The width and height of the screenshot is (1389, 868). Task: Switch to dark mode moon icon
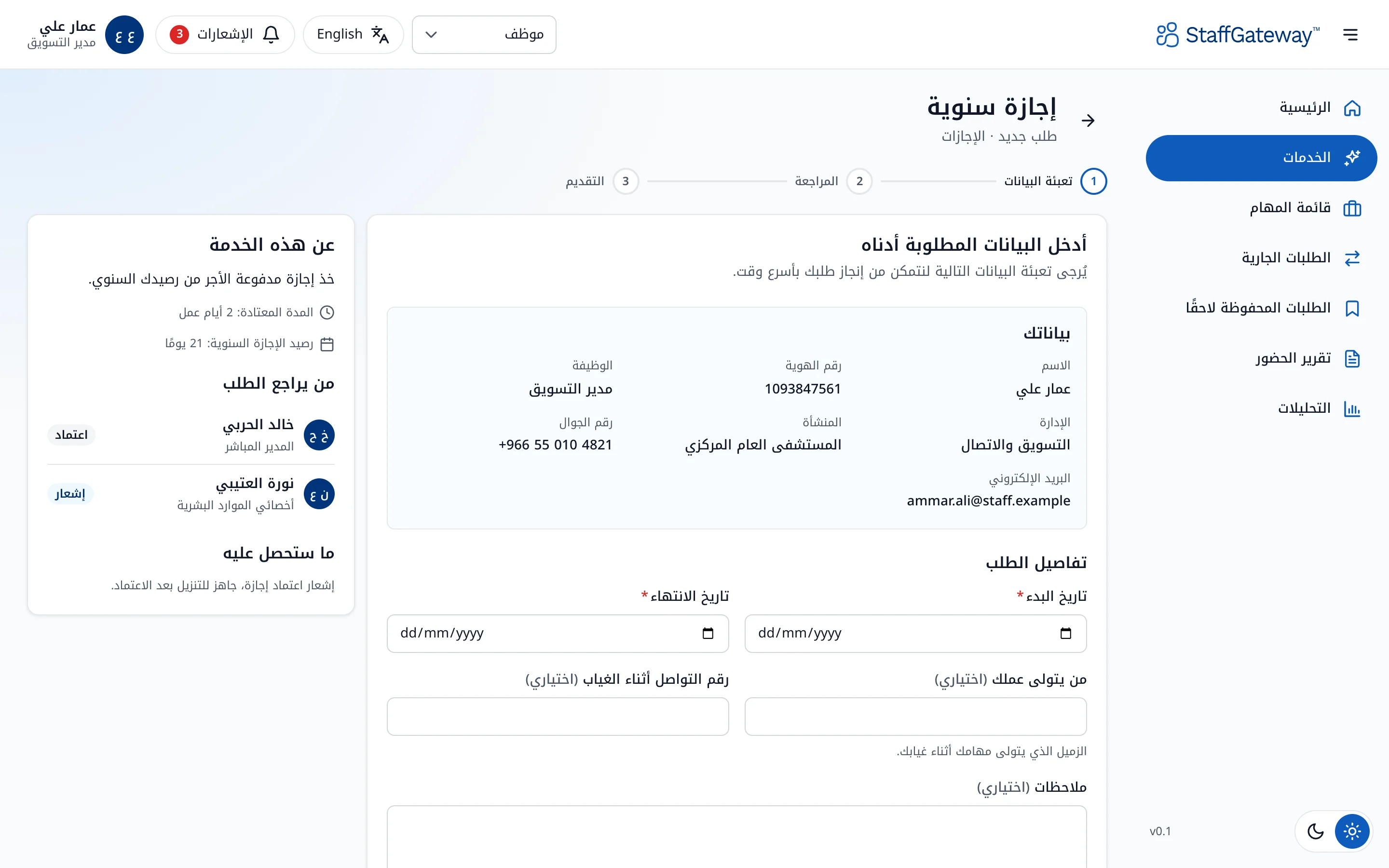1315,831
